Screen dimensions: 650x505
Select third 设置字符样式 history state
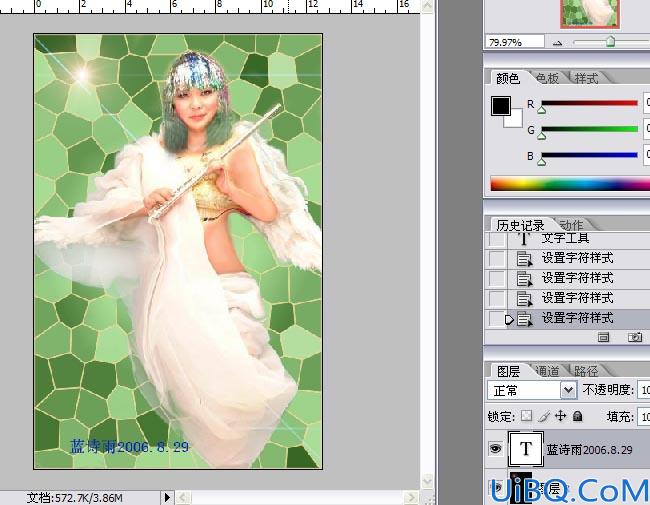tap(579, 299)
